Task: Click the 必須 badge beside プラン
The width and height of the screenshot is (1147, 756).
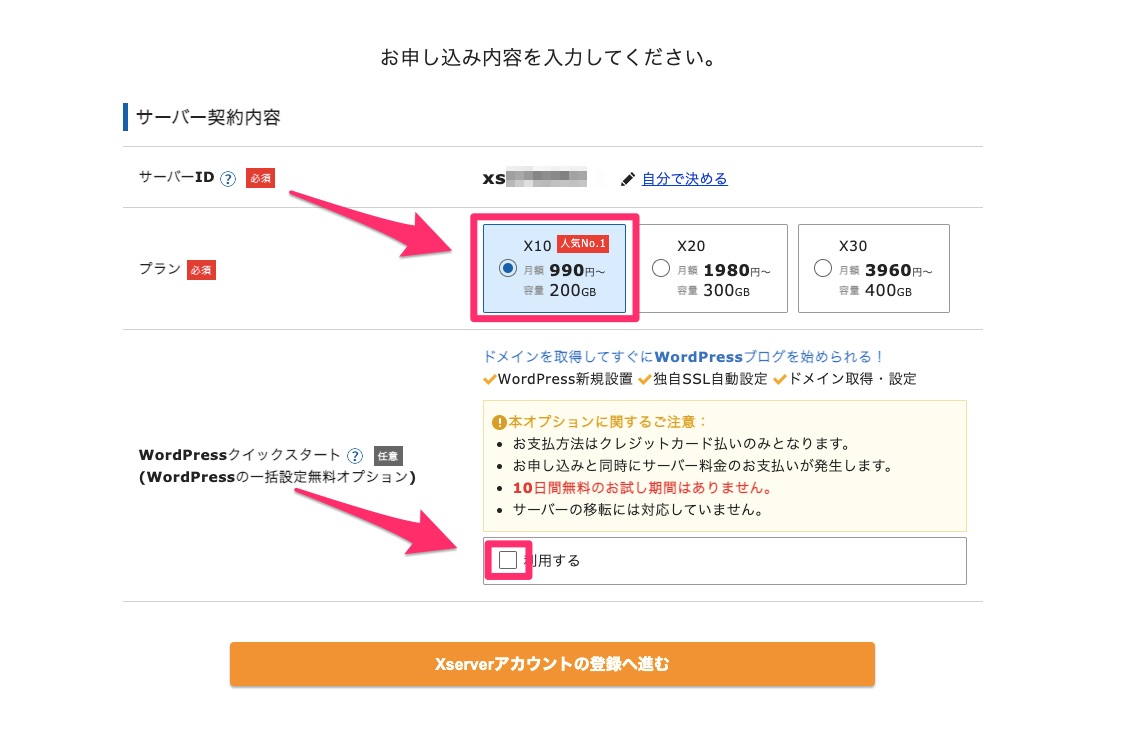Action: [201, 270]
